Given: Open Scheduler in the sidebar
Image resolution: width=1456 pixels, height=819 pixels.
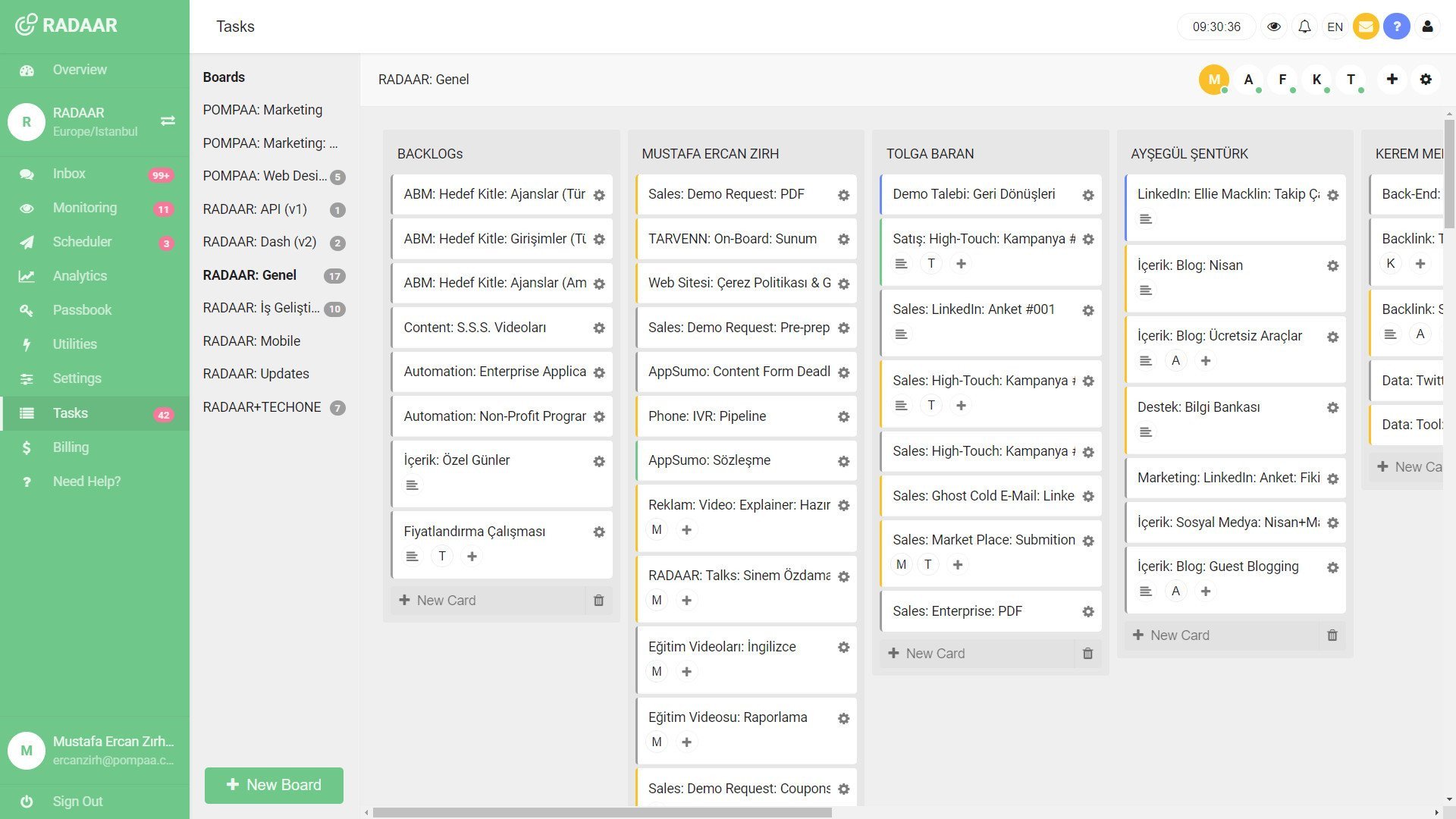Looking at the screenshot, I should 82,242.
